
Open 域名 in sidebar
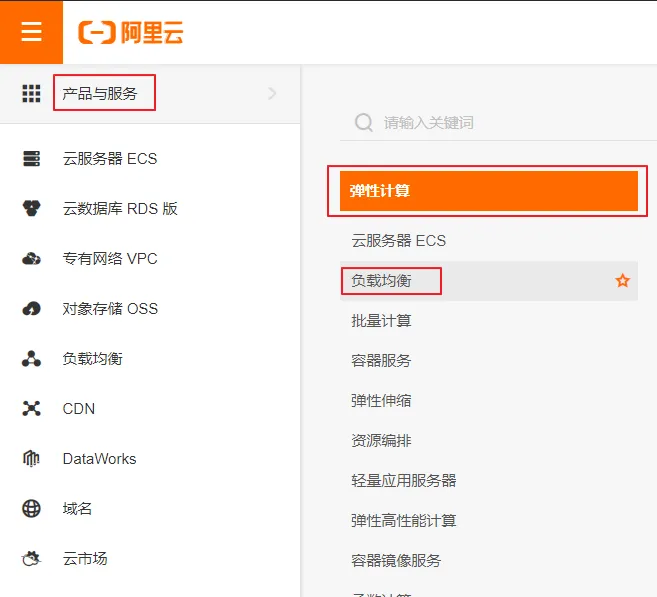[77, 509]
